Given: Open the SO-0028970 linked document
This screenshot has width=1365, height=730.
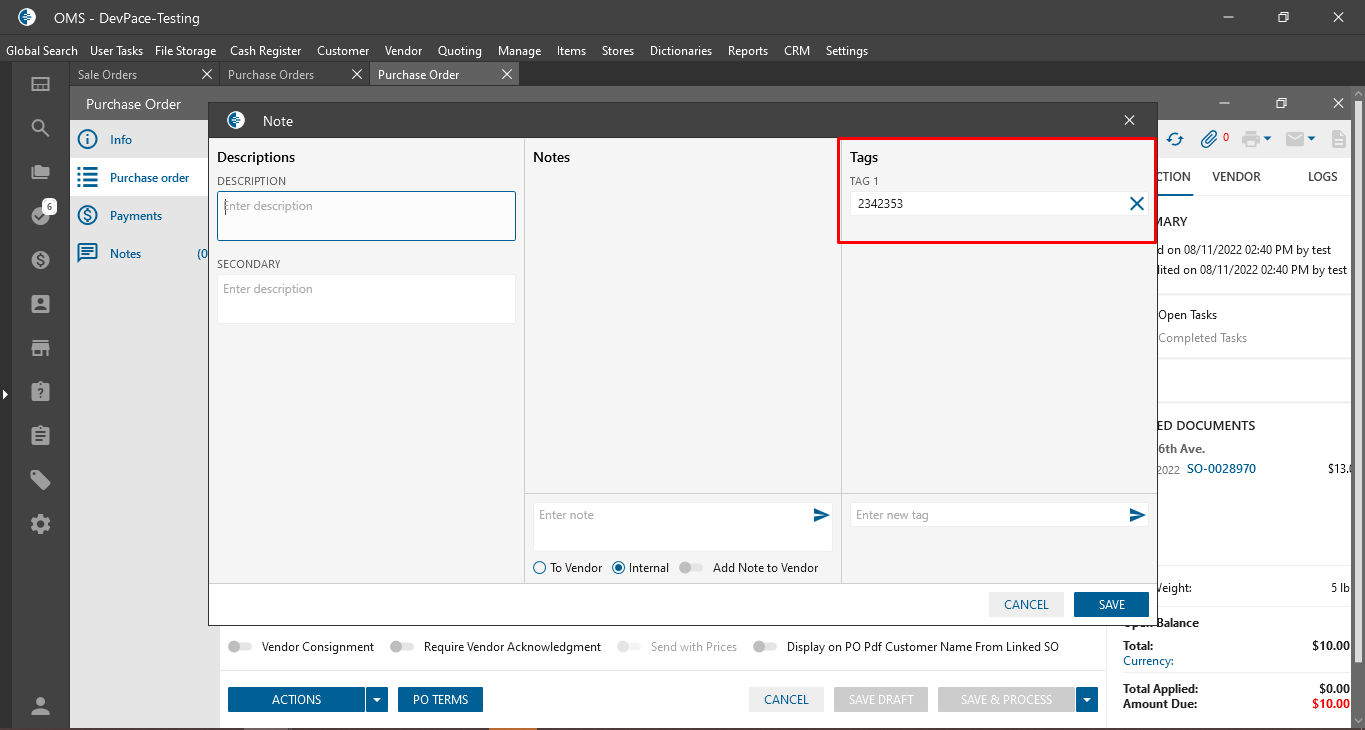Looking at the screenshot, I should 1221,469.
